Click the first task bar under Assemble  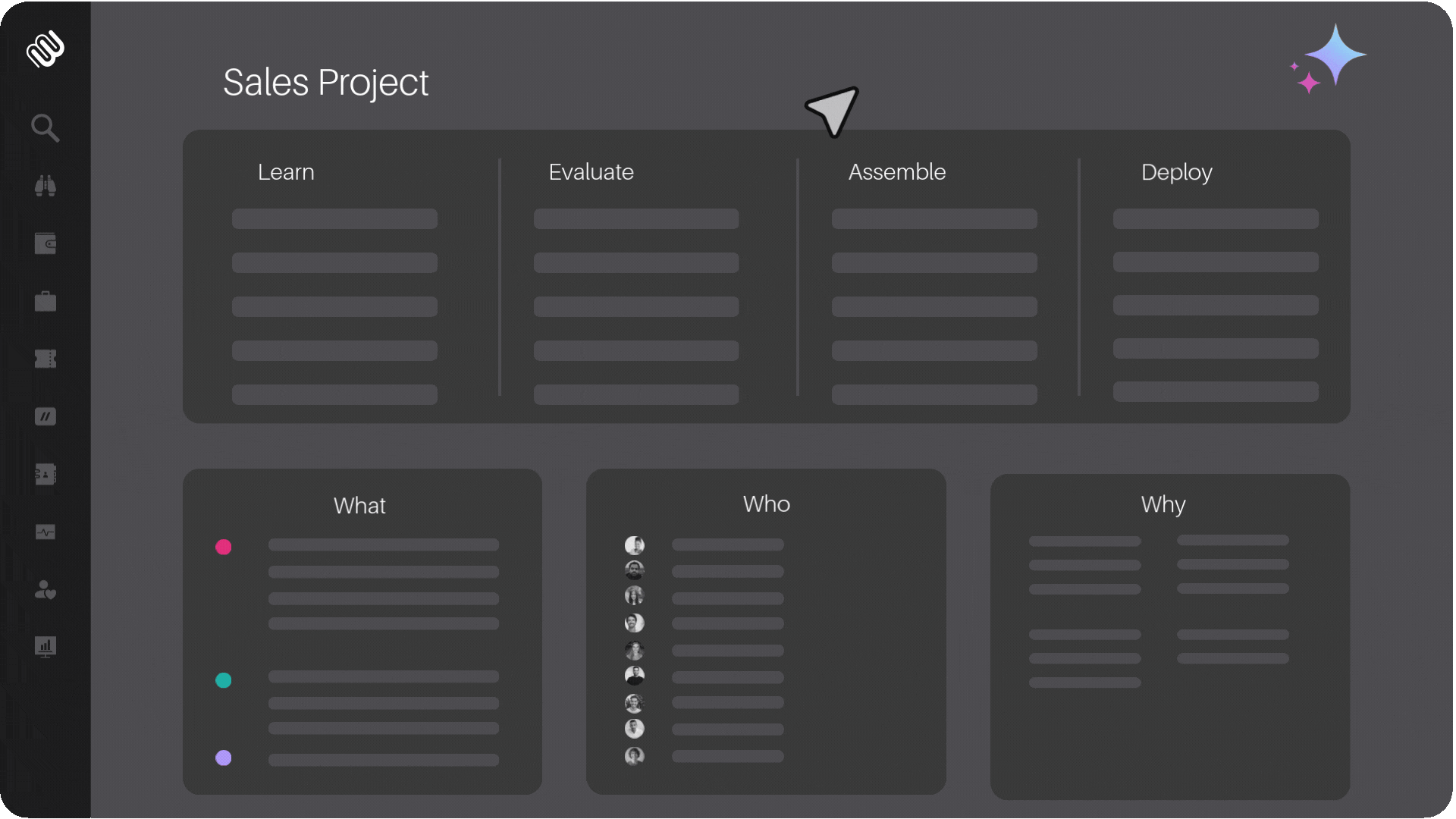[934, 218]
